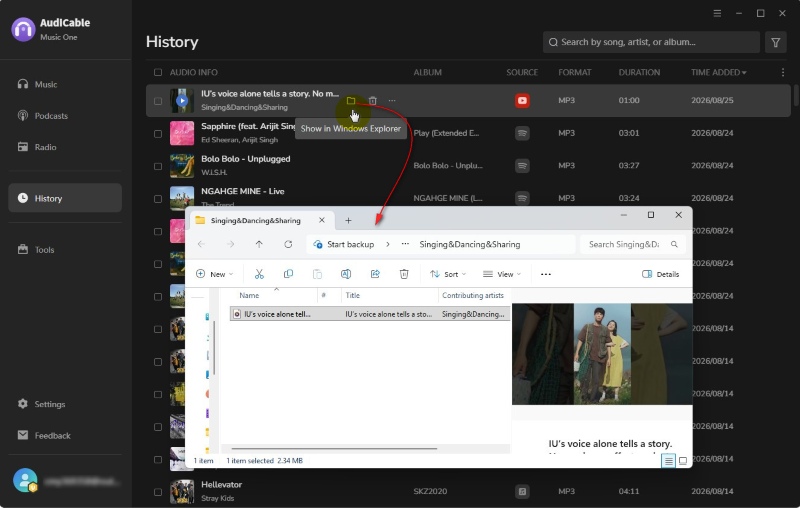Viewport: 800px width, 508px height.
Task: Refresh the Explorer folder
Action: (288, 244)
